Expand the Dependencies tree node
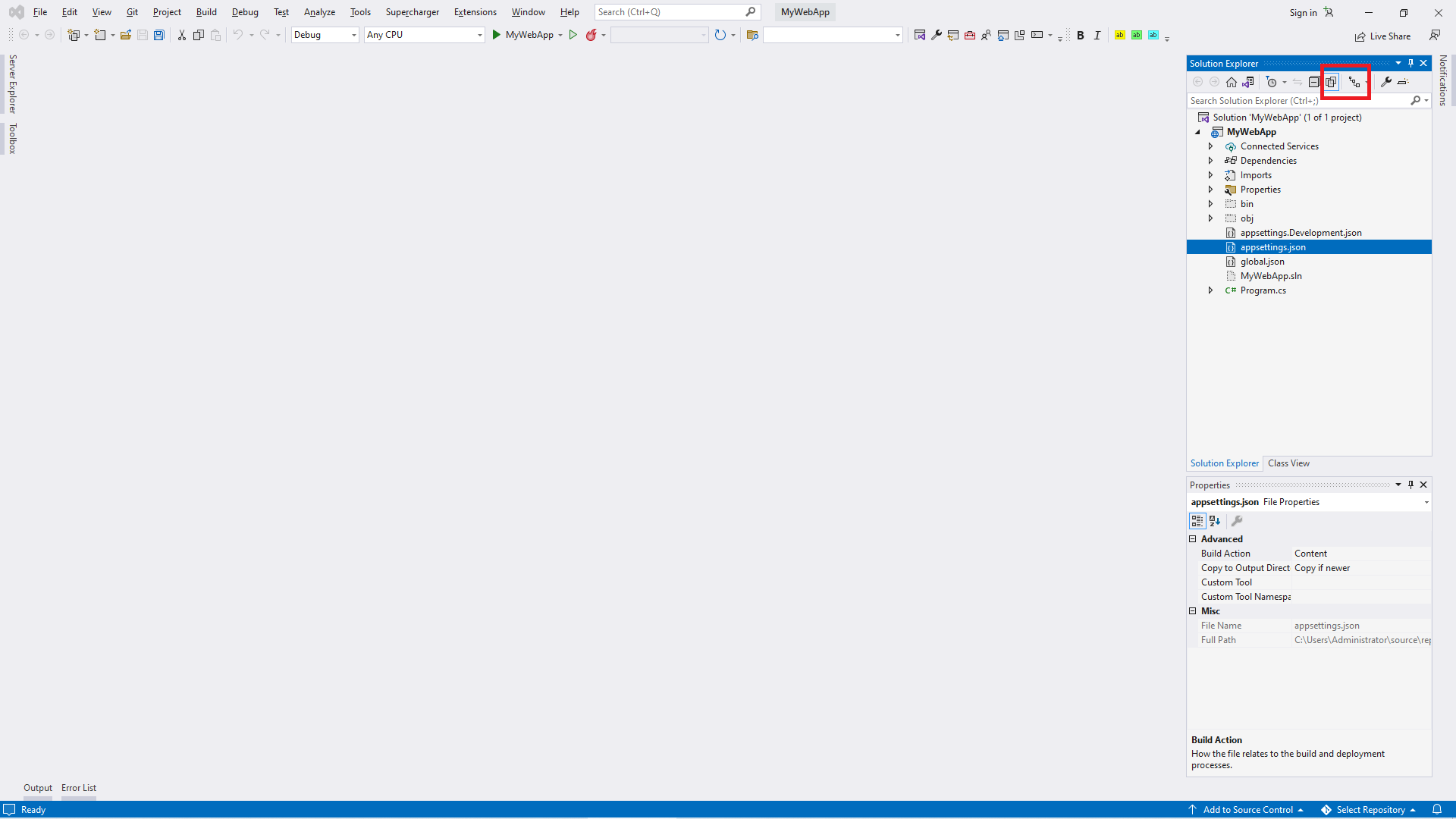This screenshot has width=1456, height=819. pyautogui.click(x=1211, y=161)
